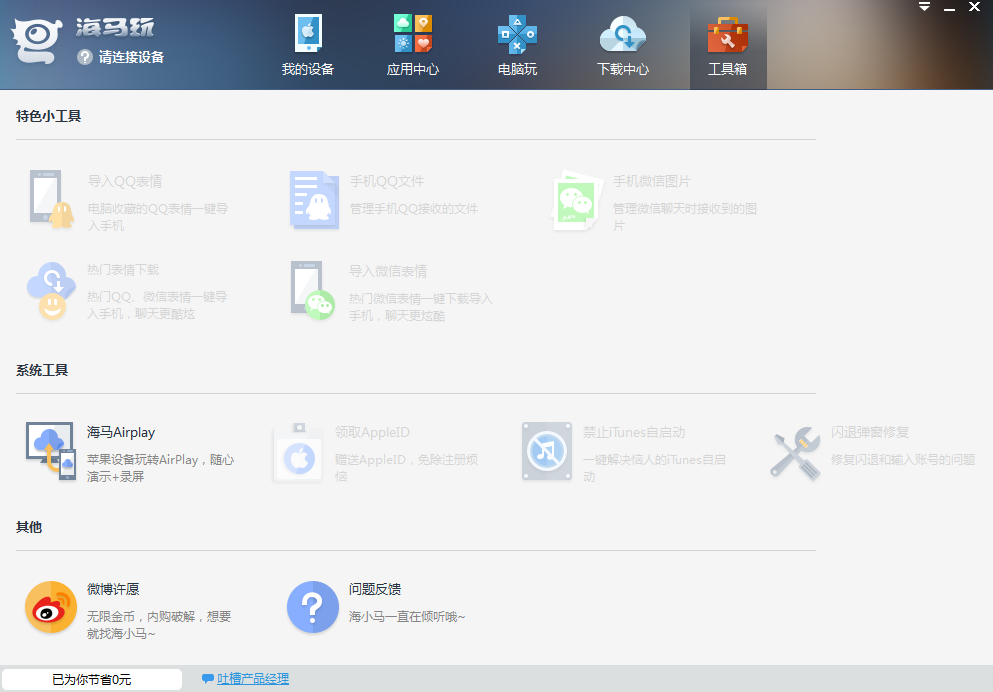
Task: Open the 手机微信图片 WeChat photo icon
Action: 576,200
